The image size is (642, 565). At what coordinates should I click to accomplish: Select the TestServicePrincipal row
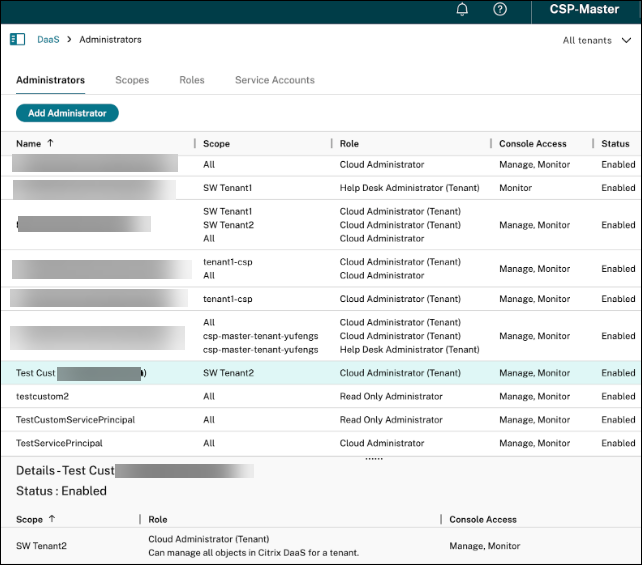pos(59,443)
